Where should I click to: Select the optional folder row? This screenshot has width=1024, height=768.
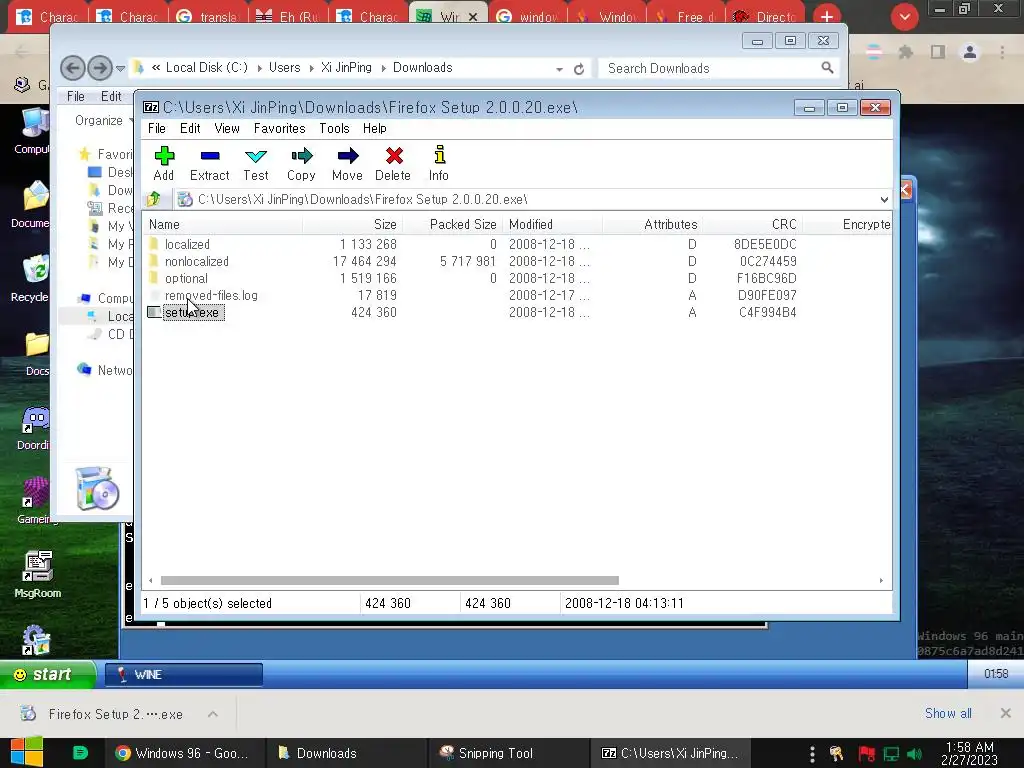[x=186, y=278]
